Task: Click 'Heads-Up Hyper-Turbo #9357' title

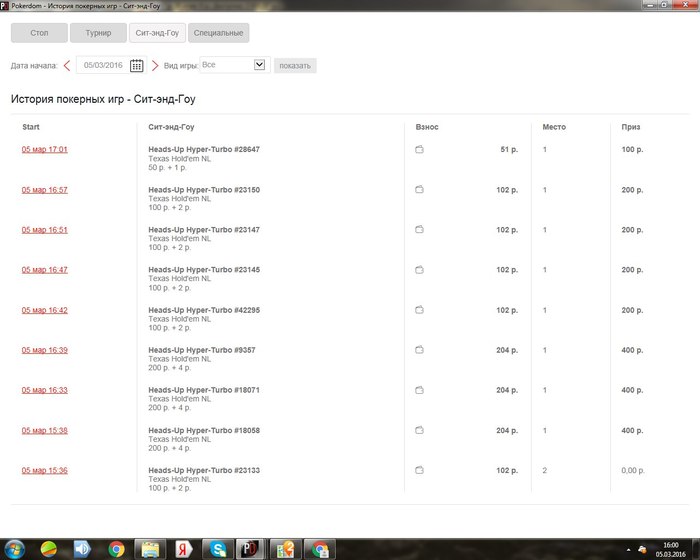Action: [202, 350]
